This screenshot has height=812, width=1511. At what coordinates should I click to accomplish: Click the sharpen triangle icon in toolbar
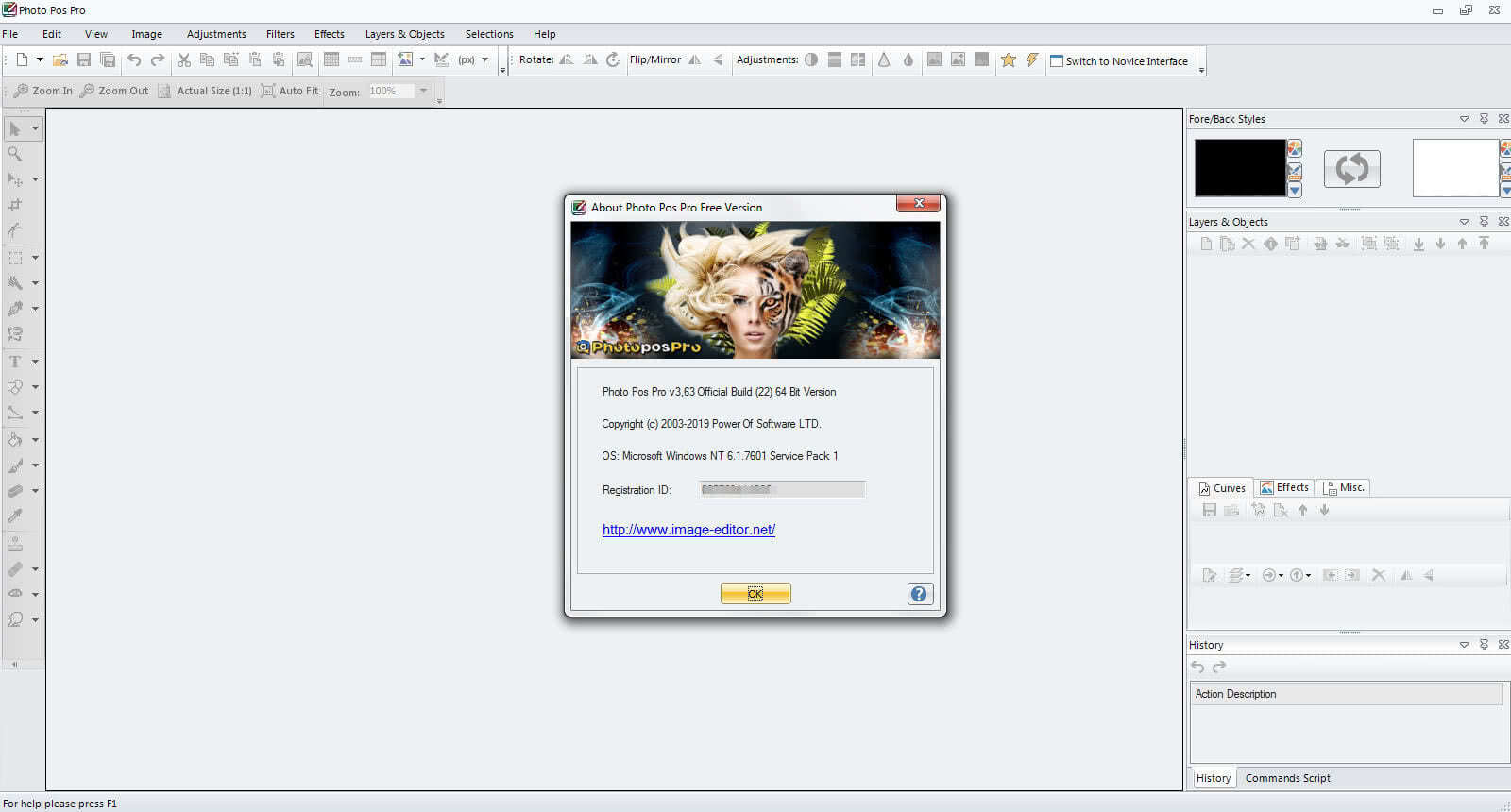(884, 59)
